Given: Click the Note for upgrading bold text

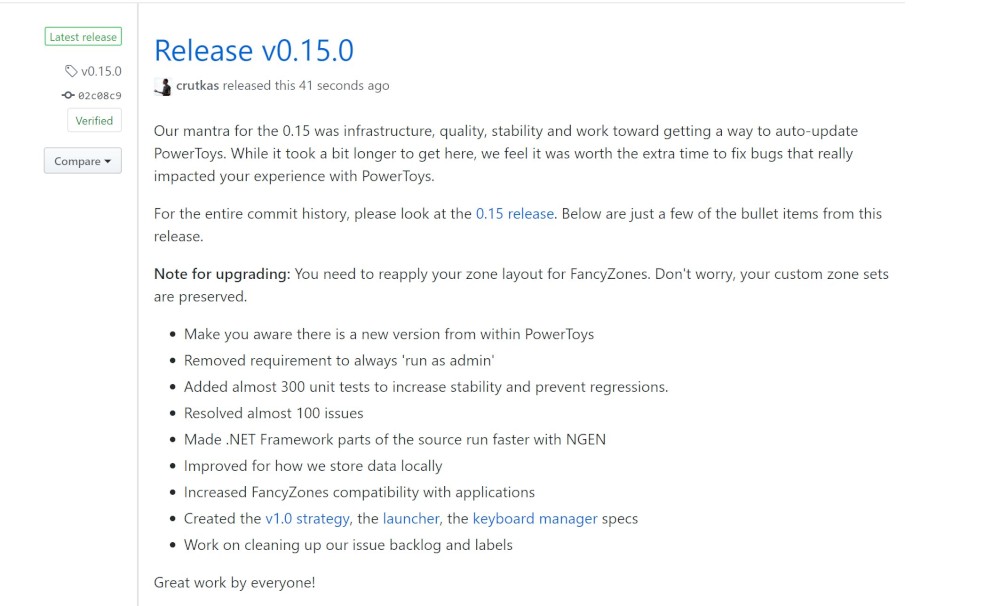Looking at the screenshot, I should 222,274.
